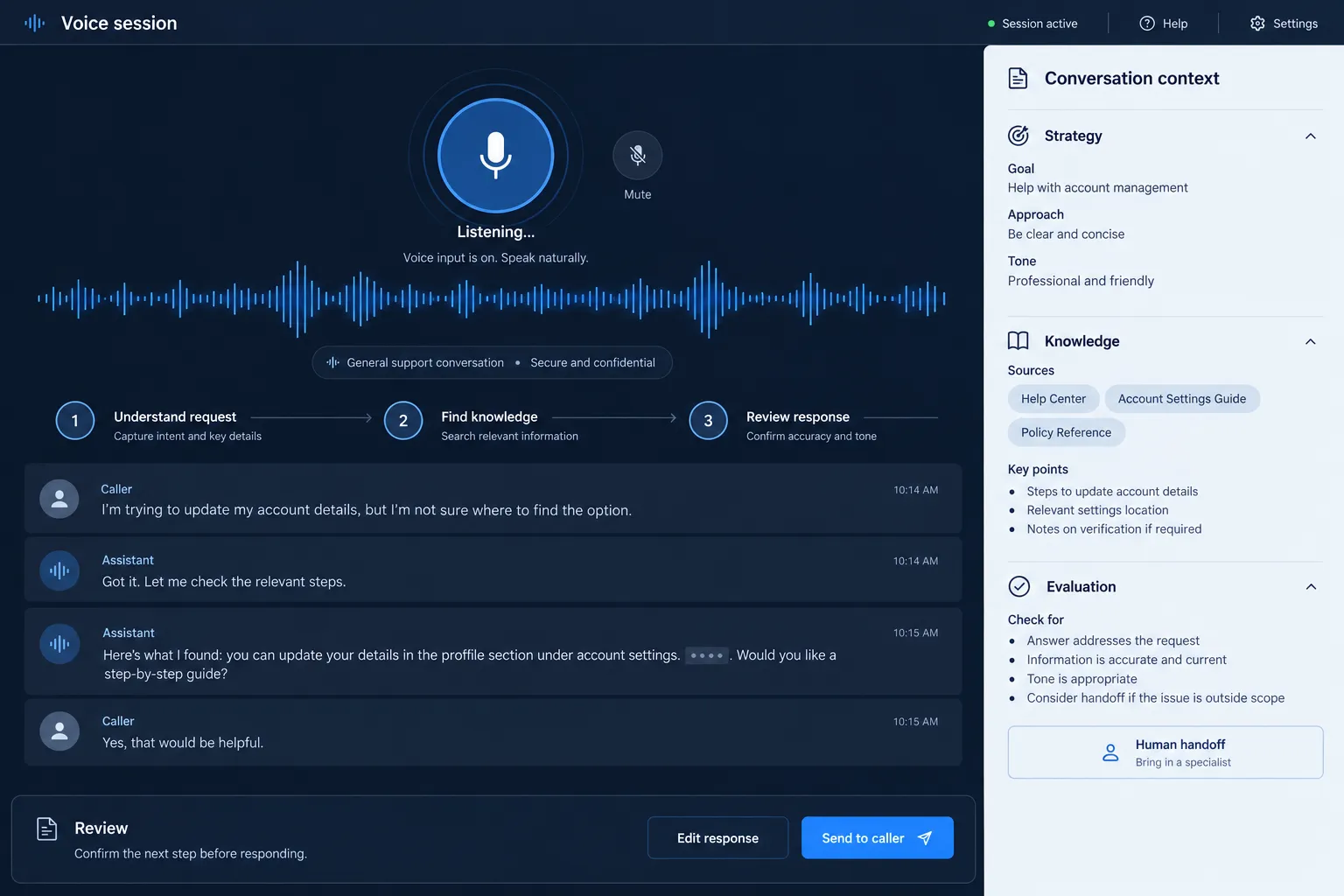1344x896 pixels.
Task: Click Edit response button
Action: (718, 838)
